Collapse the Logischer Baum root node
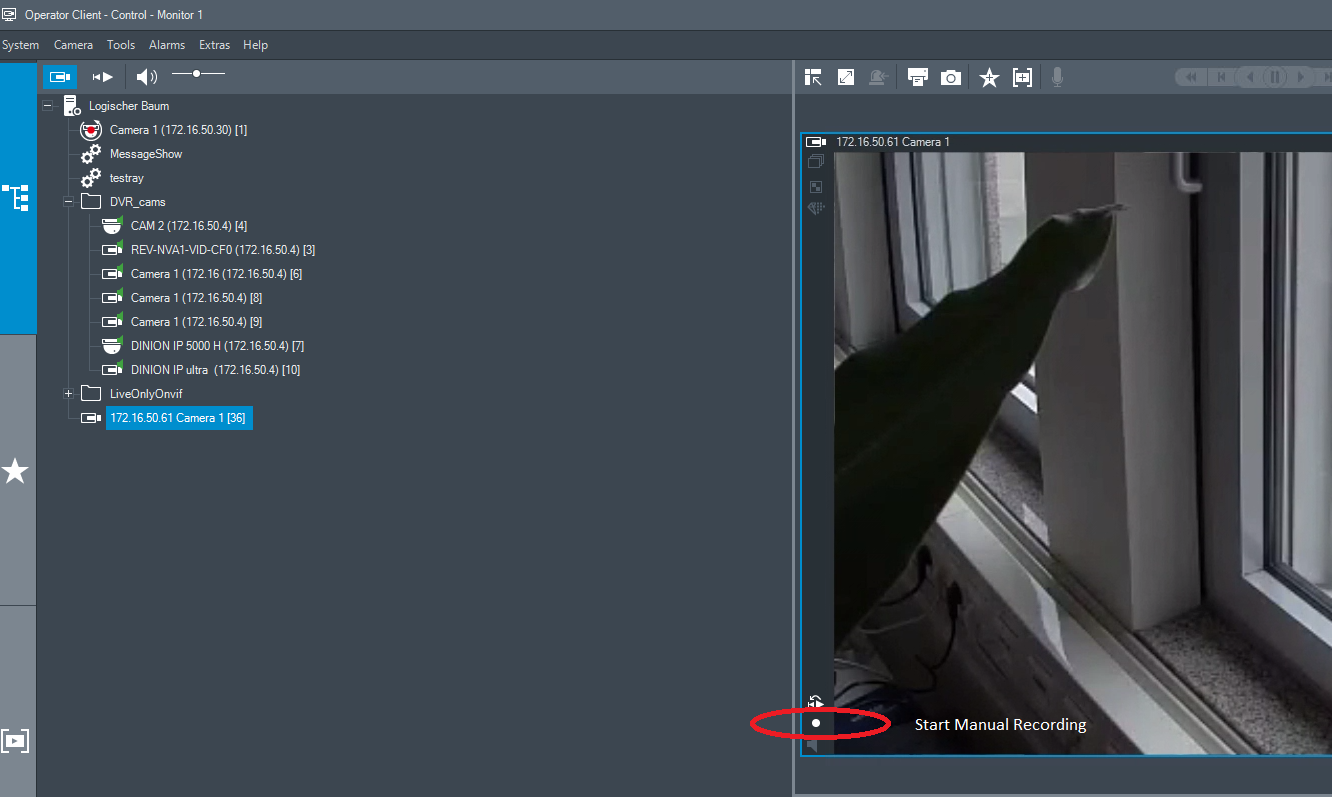 click(x=47, y=105)
